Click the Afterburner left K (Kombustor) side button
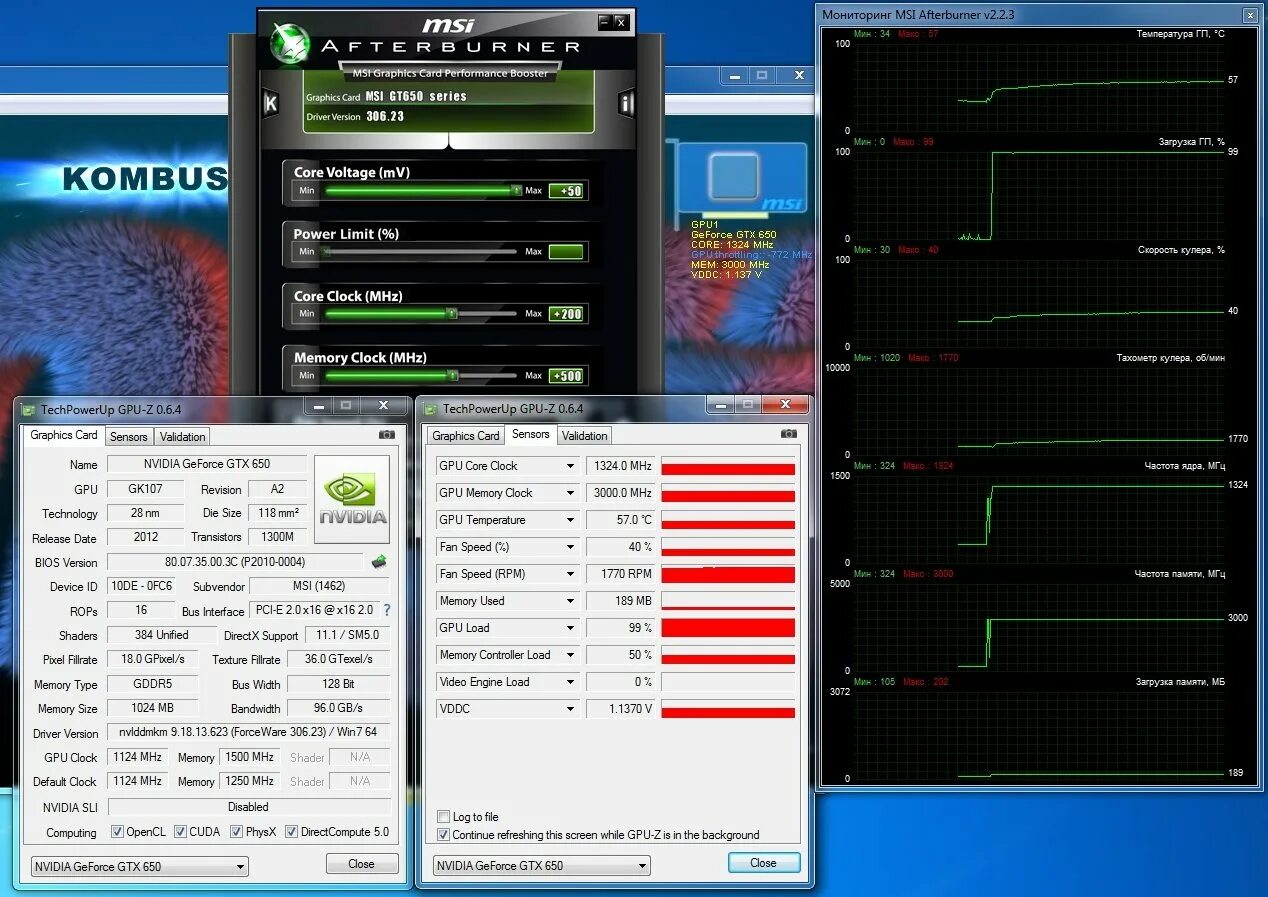 point(270,104)
